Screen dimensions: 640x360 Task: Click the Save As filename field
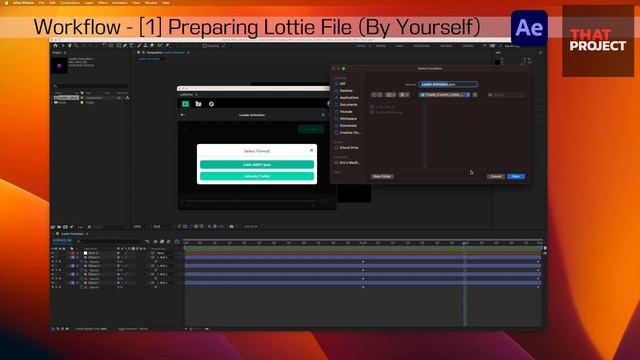point(448,84)
